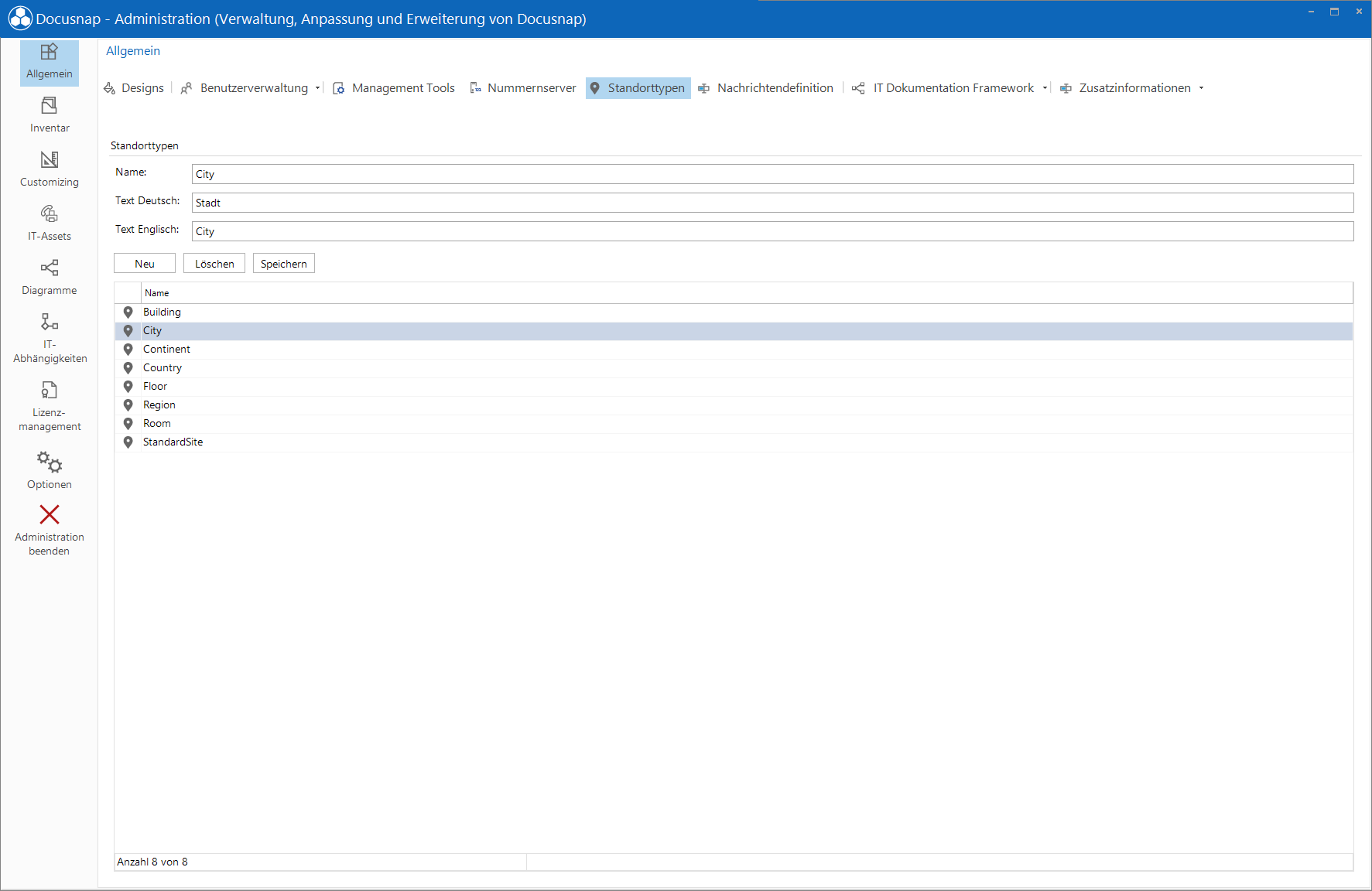Image resolution: width=1372 pixels, height=891 pixels.
Task: Open the Lizenzmanagement sidebar section
Action: click(x=50, y=406)
